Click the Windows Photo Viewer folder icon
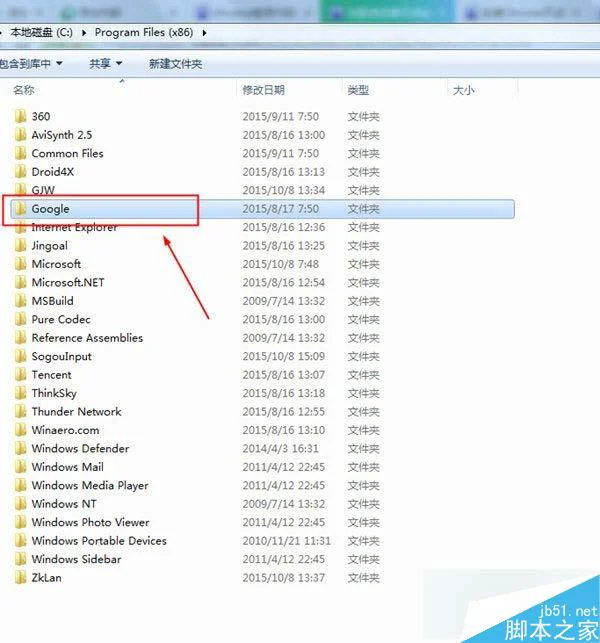The image size is (600, 643). point(20,522)
